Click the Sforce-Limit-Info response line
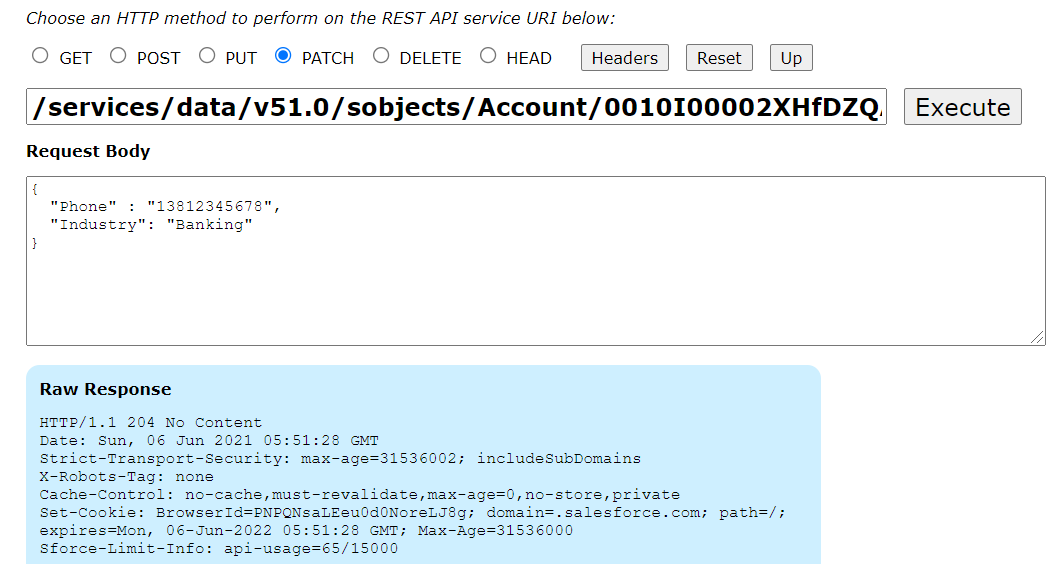The image size is (1056, 564). click(x=219, y=549)
